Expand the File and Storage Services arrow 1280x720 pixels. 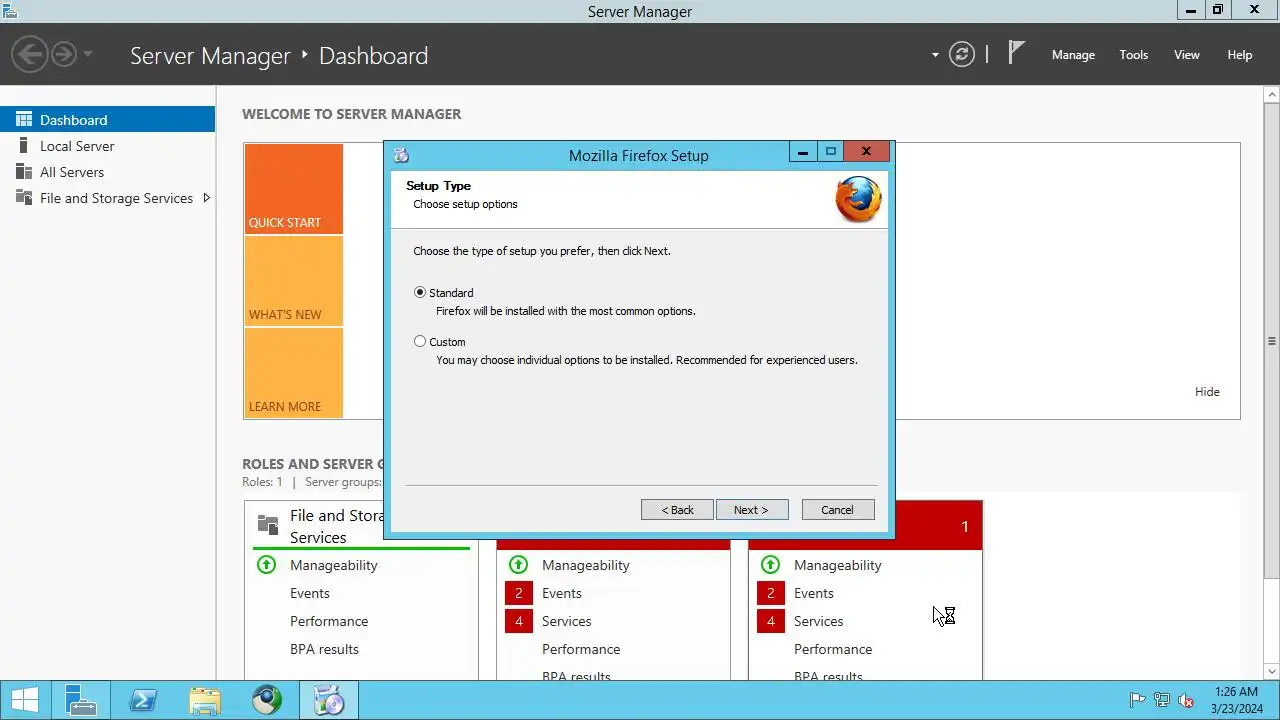pyautogui.click(x=206, y=198)
